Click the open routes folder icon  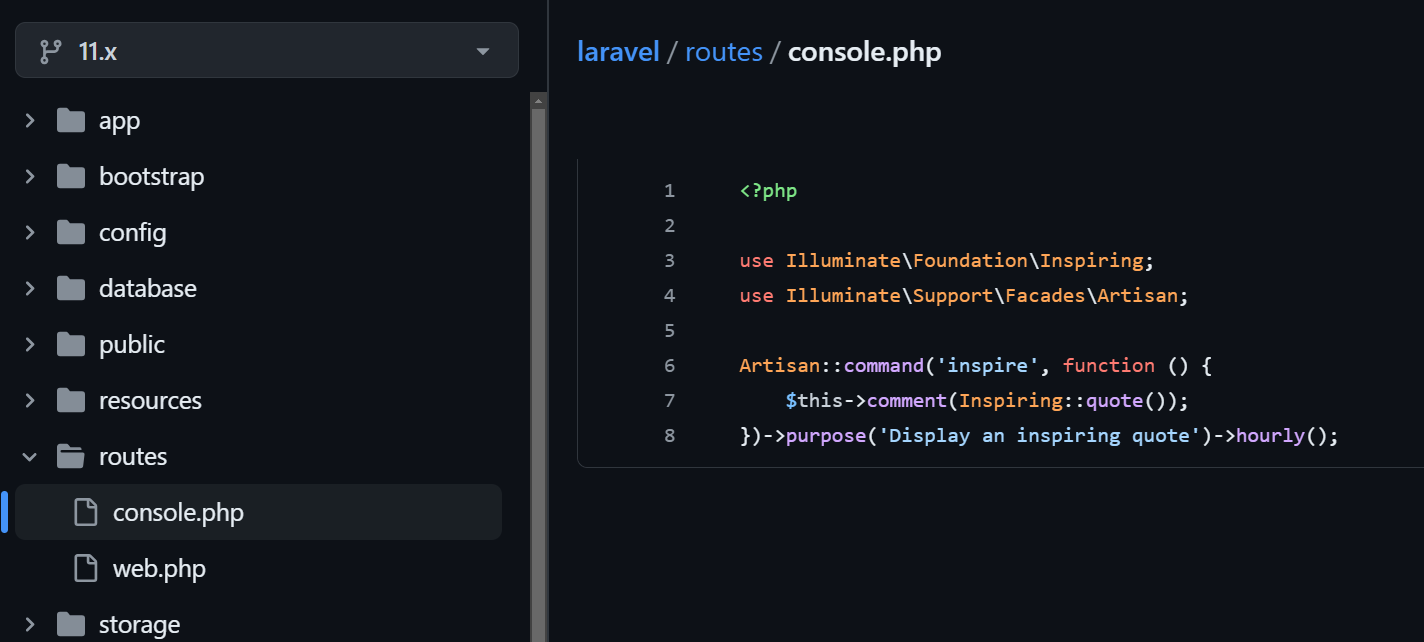[x=71, y=457]
